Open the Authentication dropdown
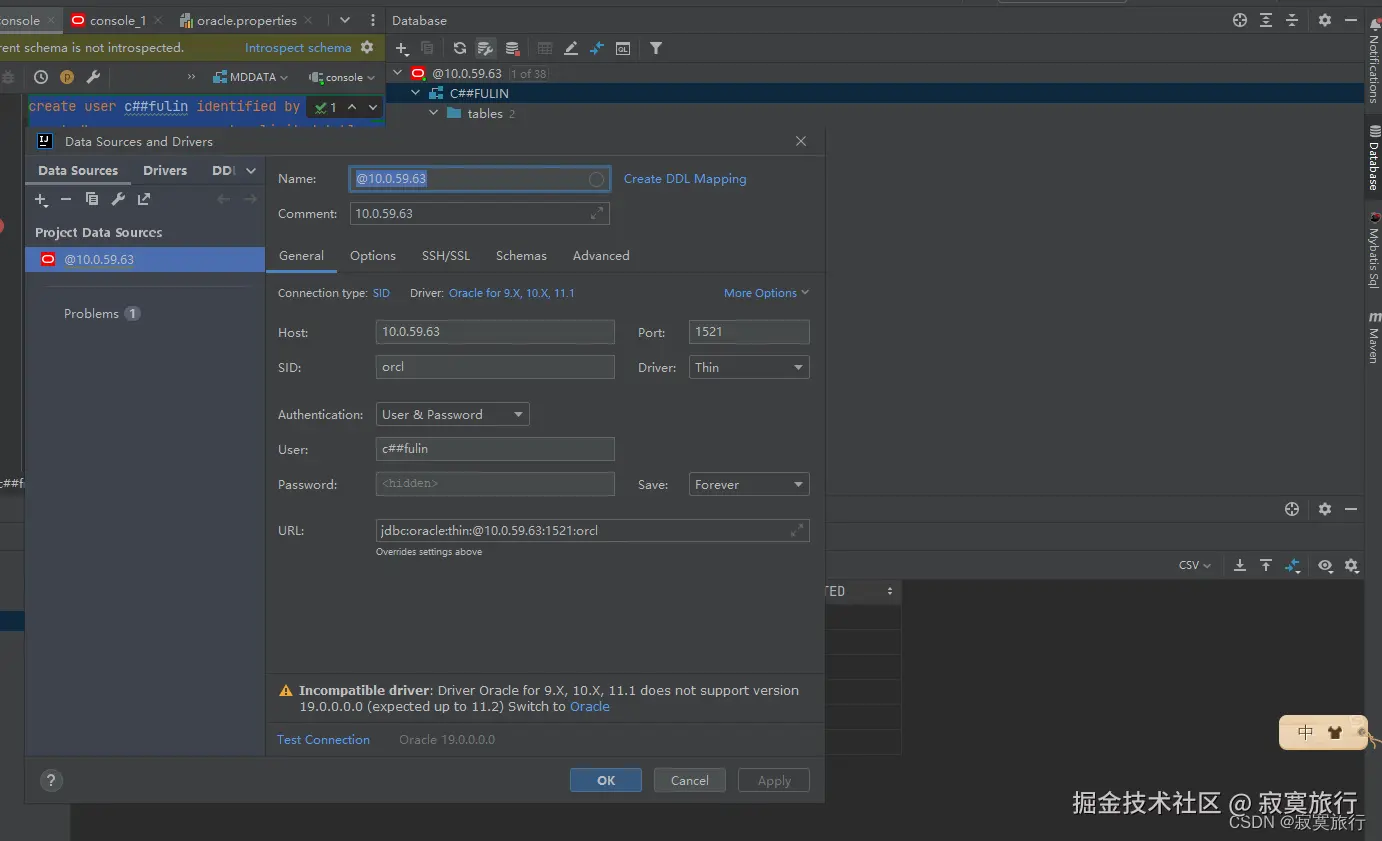 [452, 414]
